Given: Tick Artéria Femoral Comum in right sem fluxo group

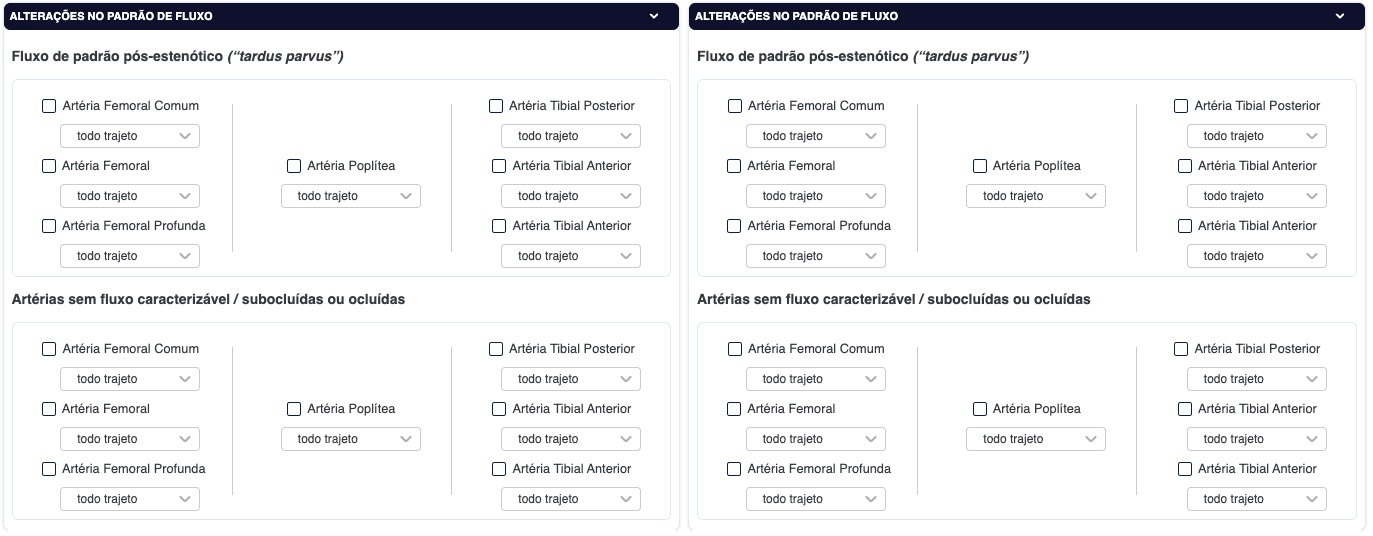Looking at the screenshot, I should tap(735, 349).
